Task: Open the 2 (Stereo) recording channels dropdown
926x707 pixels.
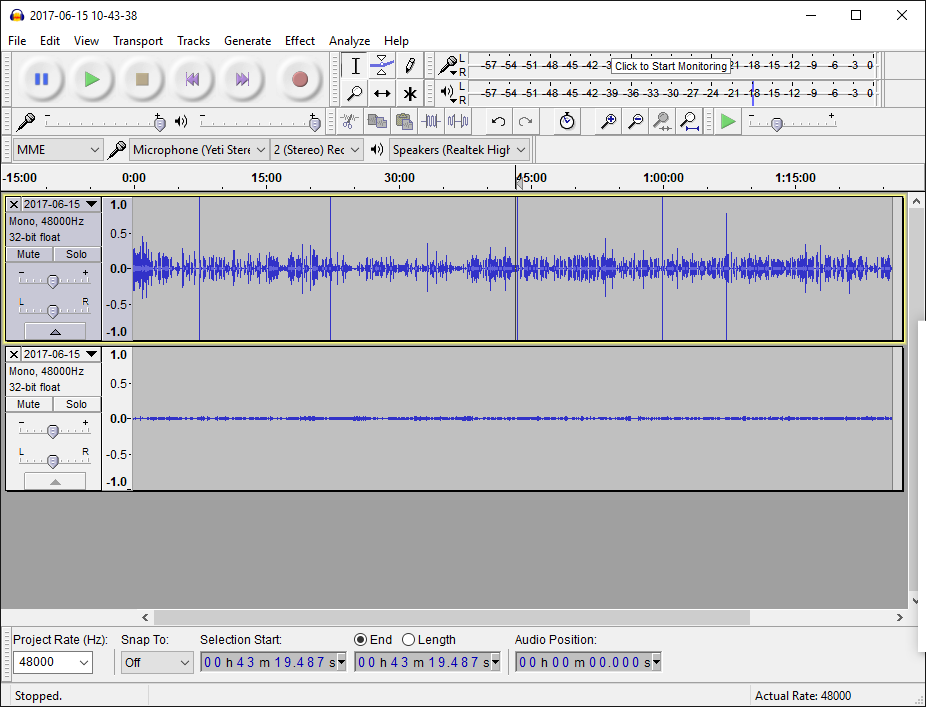Action: pos(317,150)
